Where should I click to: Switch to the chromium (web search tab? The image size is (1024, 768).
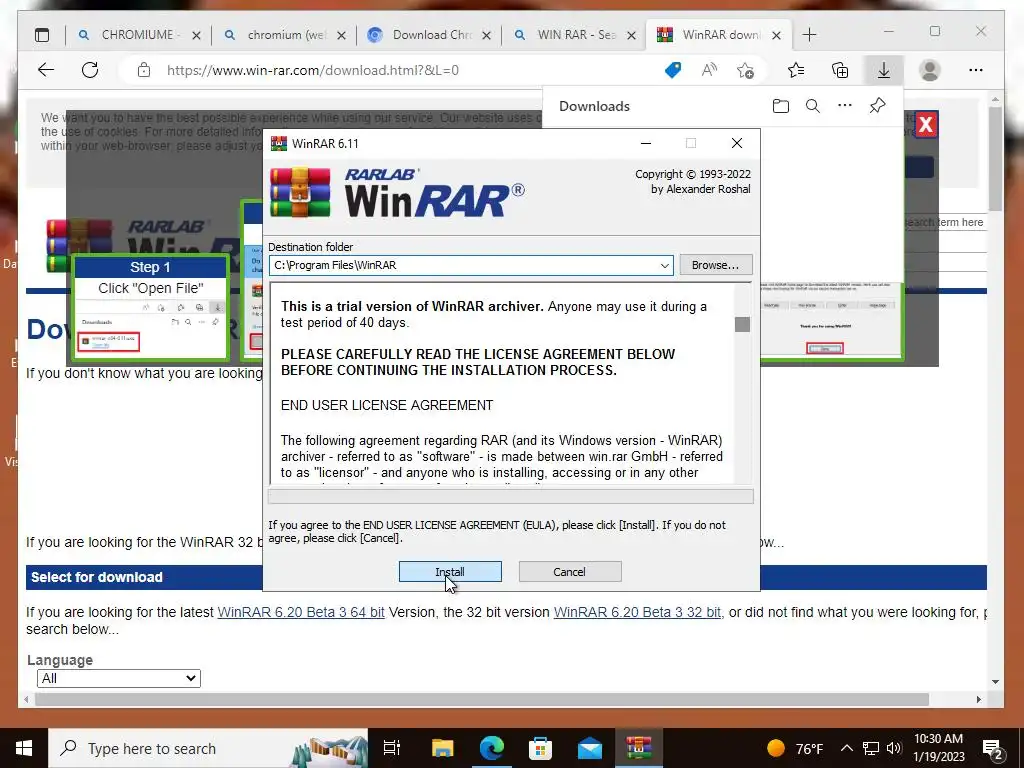(x=286, y=35)
